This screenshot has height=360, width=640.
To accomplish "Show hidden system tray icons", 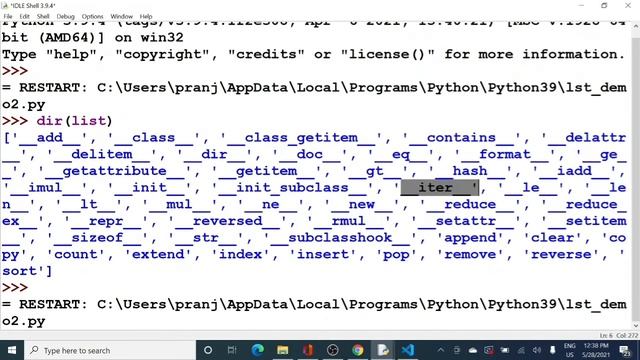I will pos(440,350).
